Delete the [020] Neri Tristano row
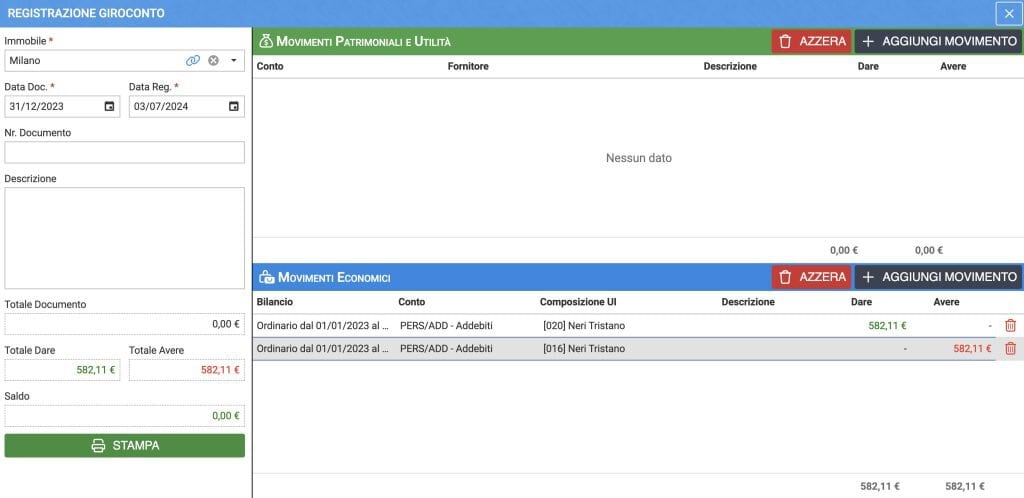This screenshot has width=1024, height=498. (x=1010, y=325)
